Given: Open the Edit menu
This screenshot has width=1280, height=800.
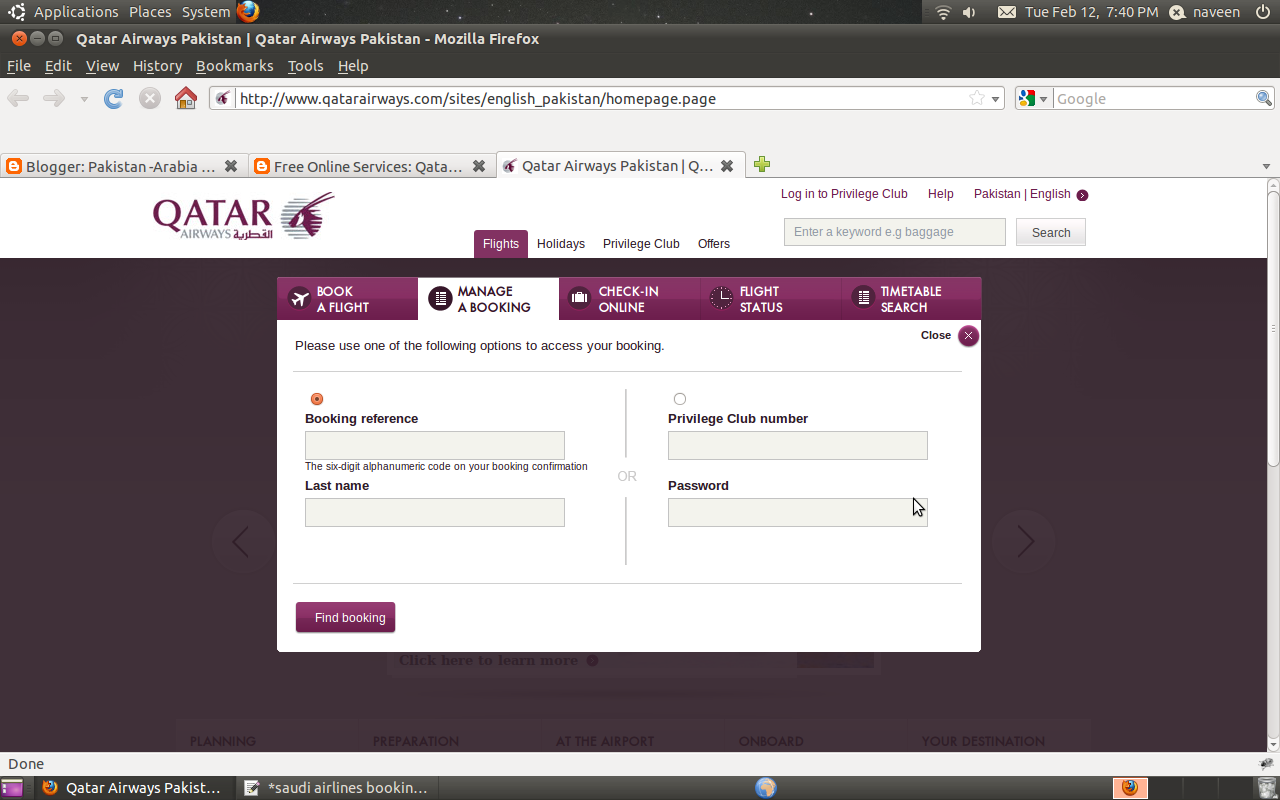Looking at the screenshot, I should [58, 66].
